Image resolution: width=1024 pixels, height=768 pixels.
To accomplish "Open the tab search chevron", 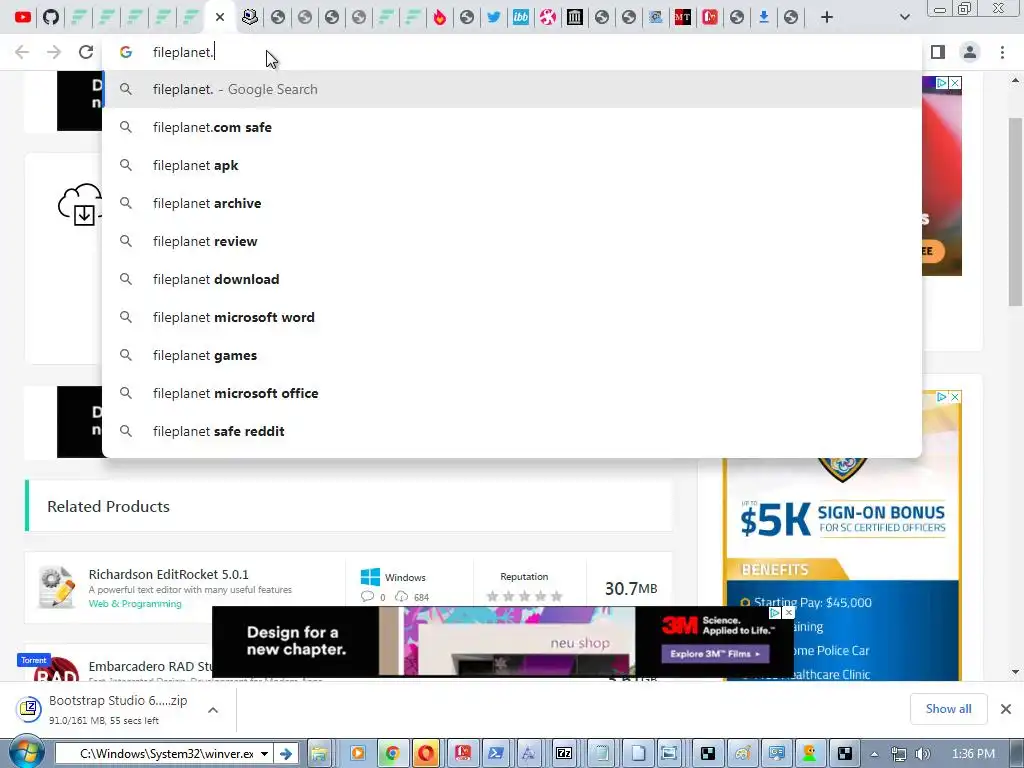I will (x=904, y=17).
